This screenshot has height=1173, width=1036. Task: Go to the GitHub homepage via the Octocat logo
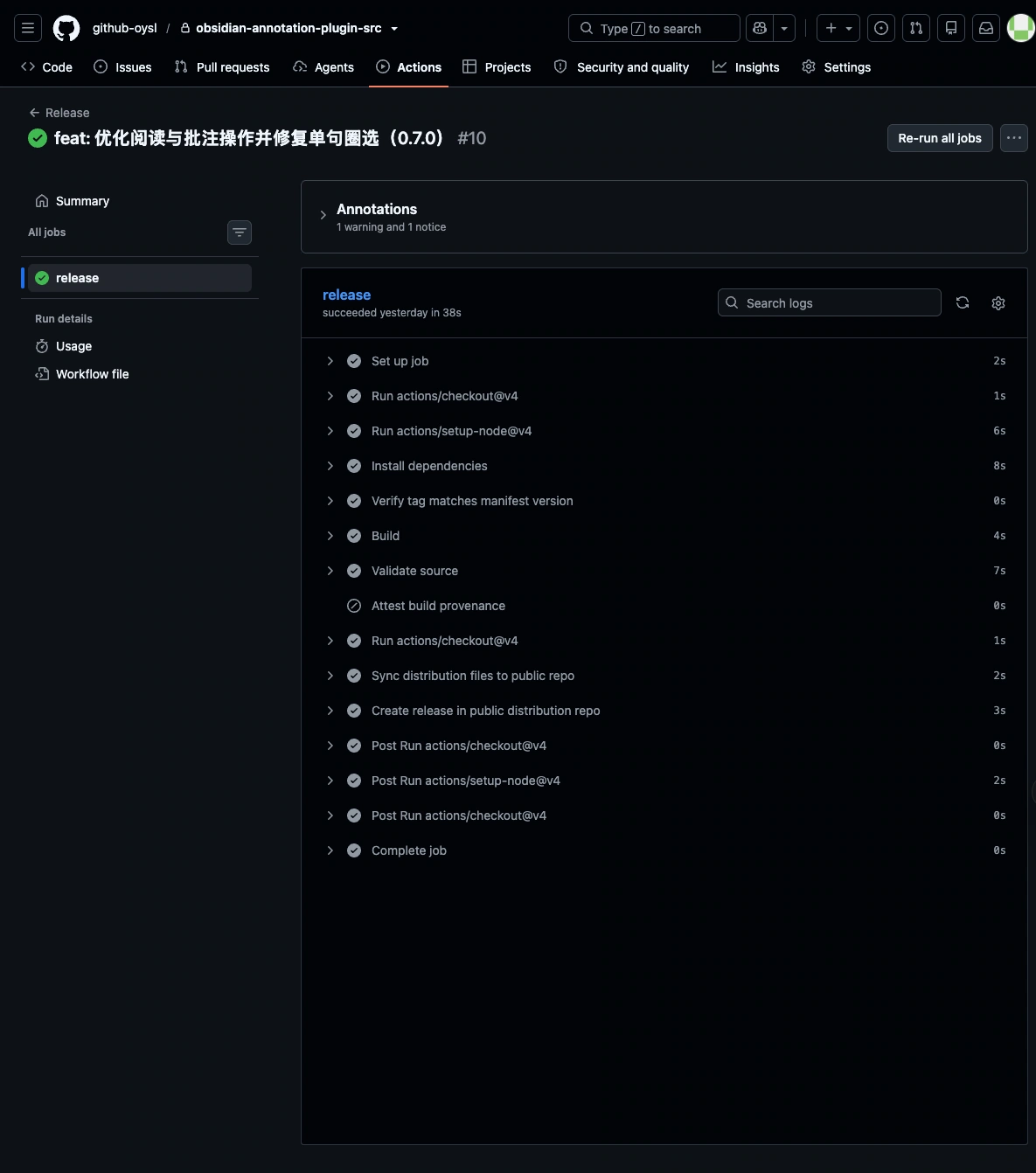(x=66, y=28)
